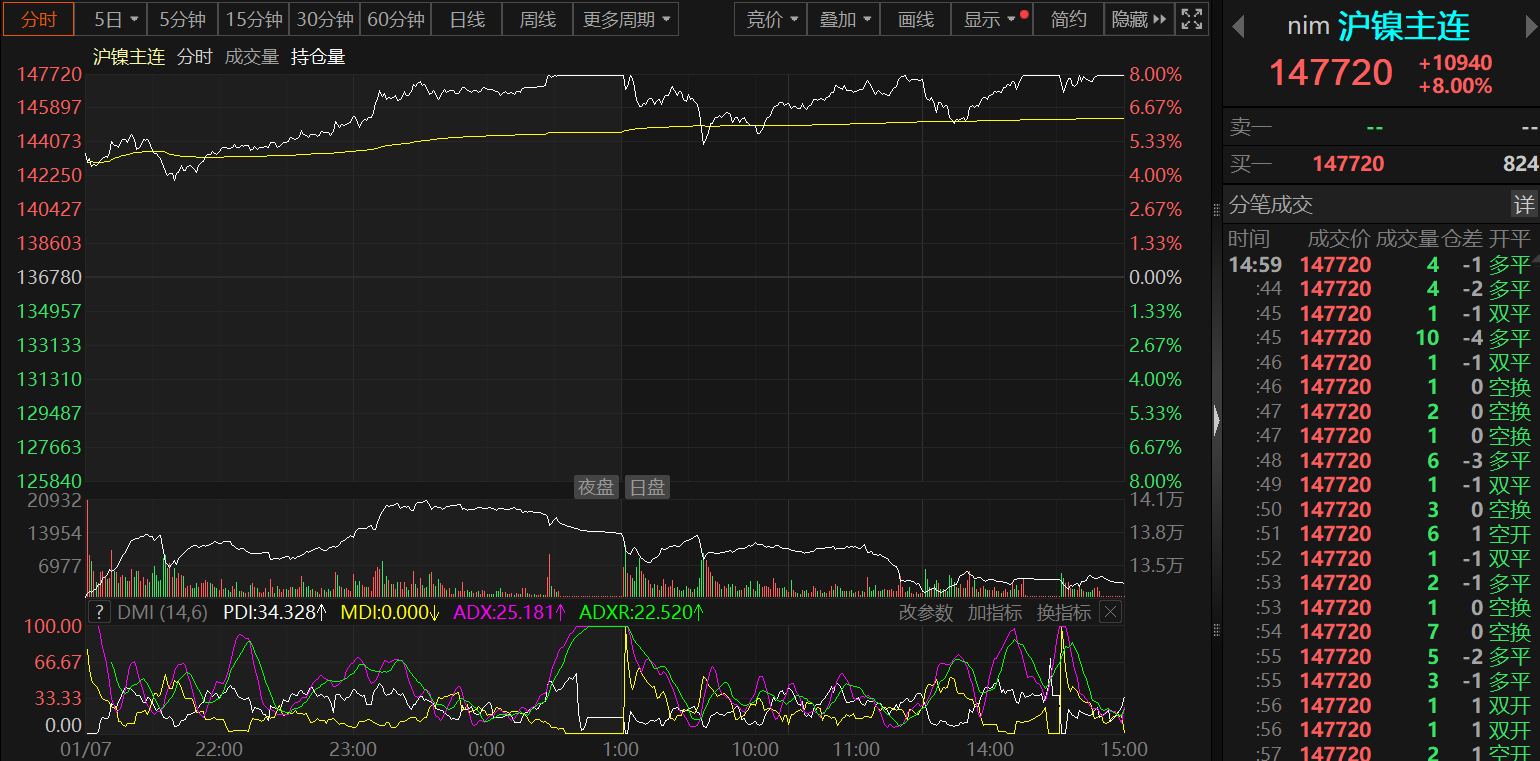The image size is (1540, 761).
Task: Click the 隐藏 hide sidebar arrows
Action: 1139,19
